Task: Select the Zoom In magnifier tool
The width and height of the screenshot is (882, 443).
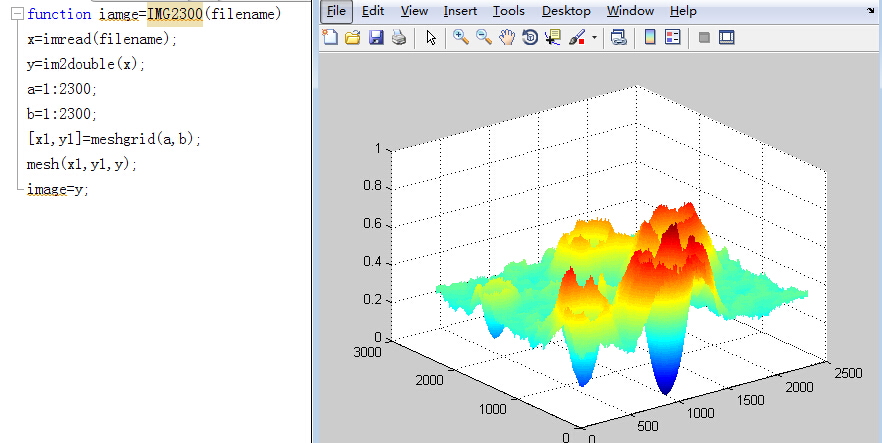Action: tap(461, 38)
